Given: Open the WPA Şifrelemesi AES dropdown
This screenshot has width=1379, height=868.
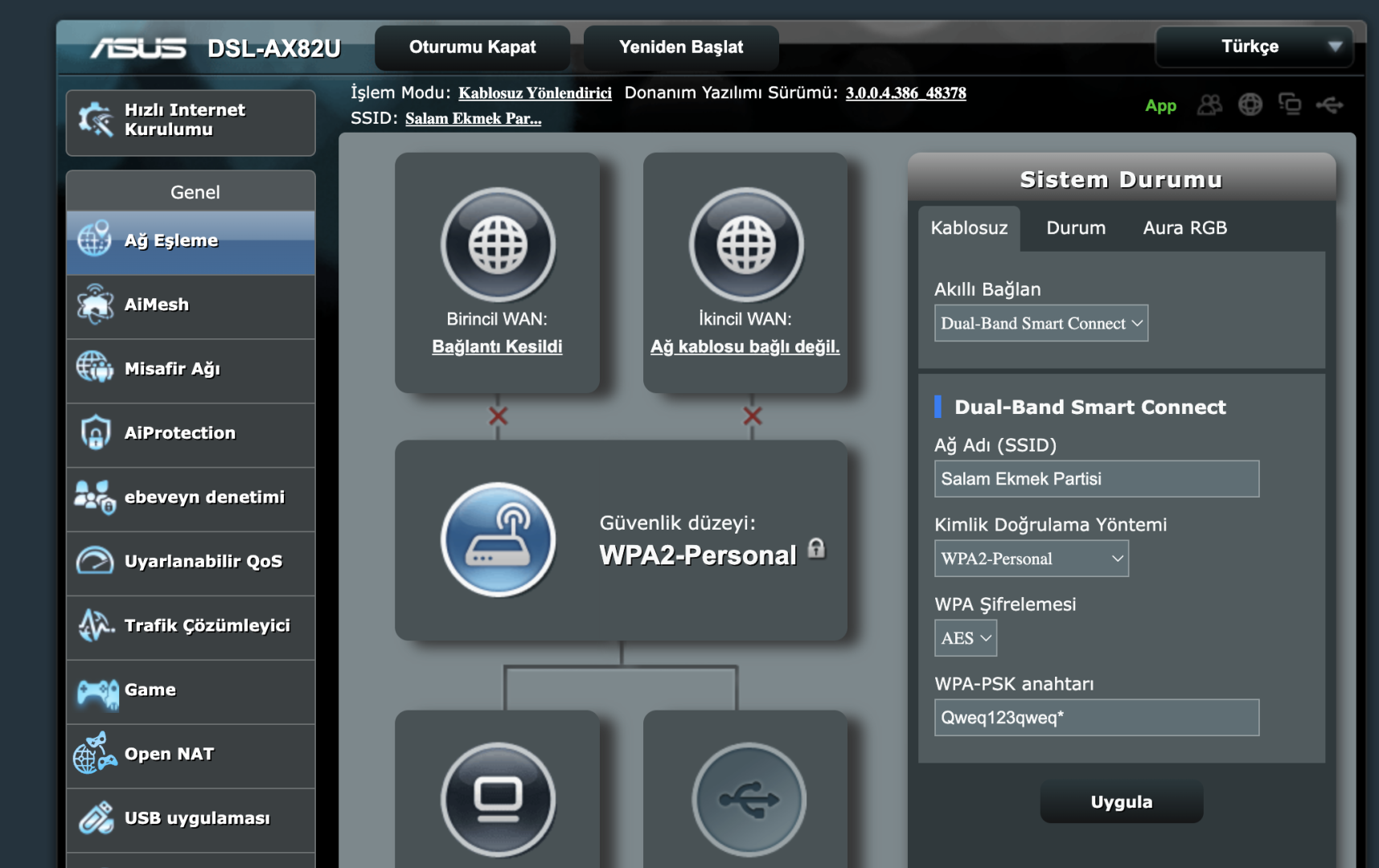Looking at the screenshot, I should click(966, 638).
